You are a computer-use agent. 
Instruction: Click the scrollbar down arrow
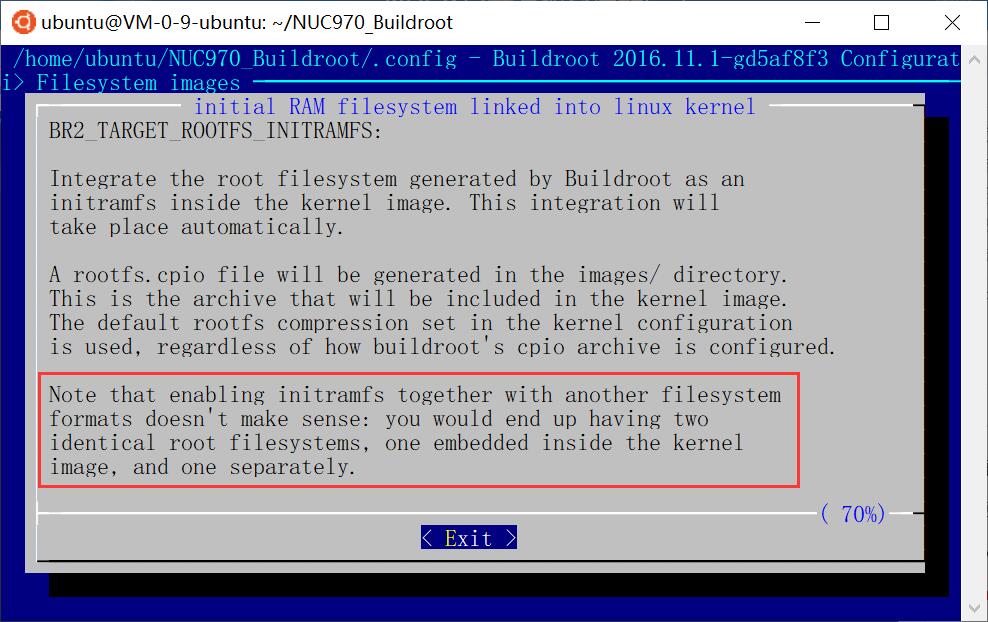tap(974, 609)
